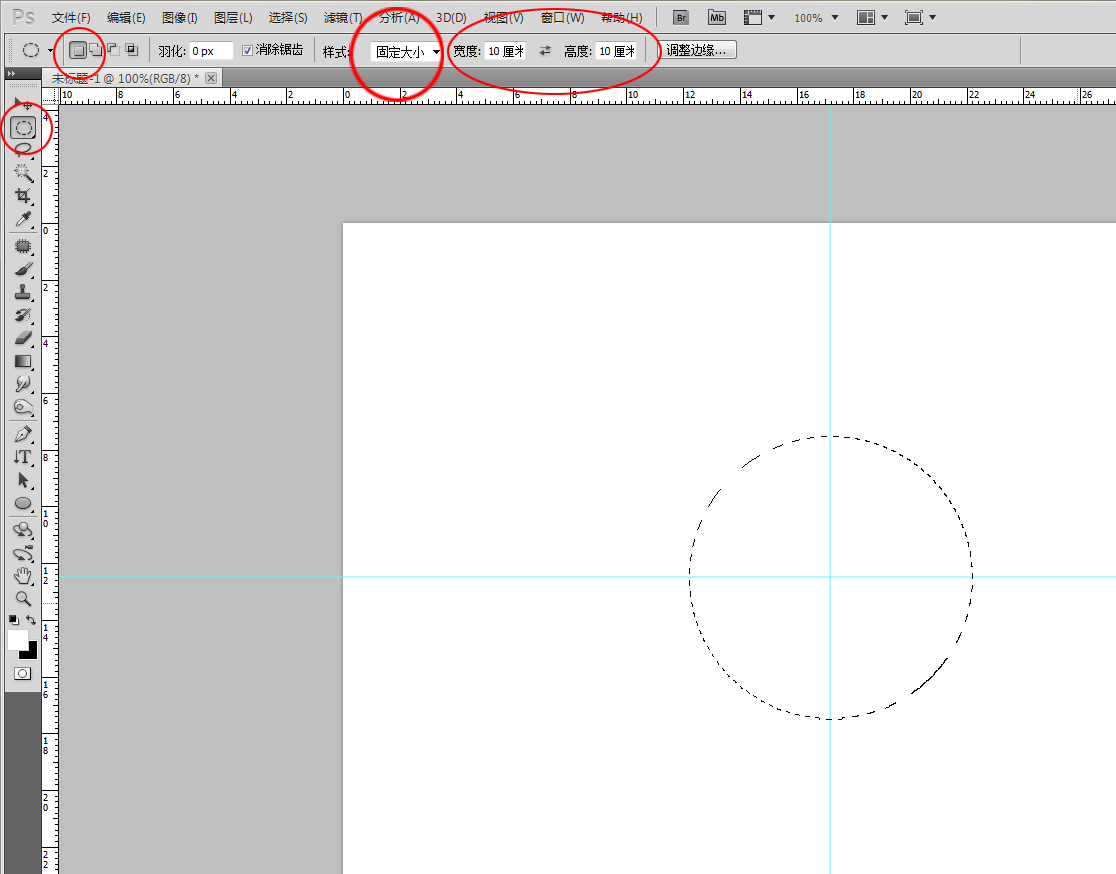Swap width and height values
The height and width of the screenshot is (874, 1116).
[545, 51]
